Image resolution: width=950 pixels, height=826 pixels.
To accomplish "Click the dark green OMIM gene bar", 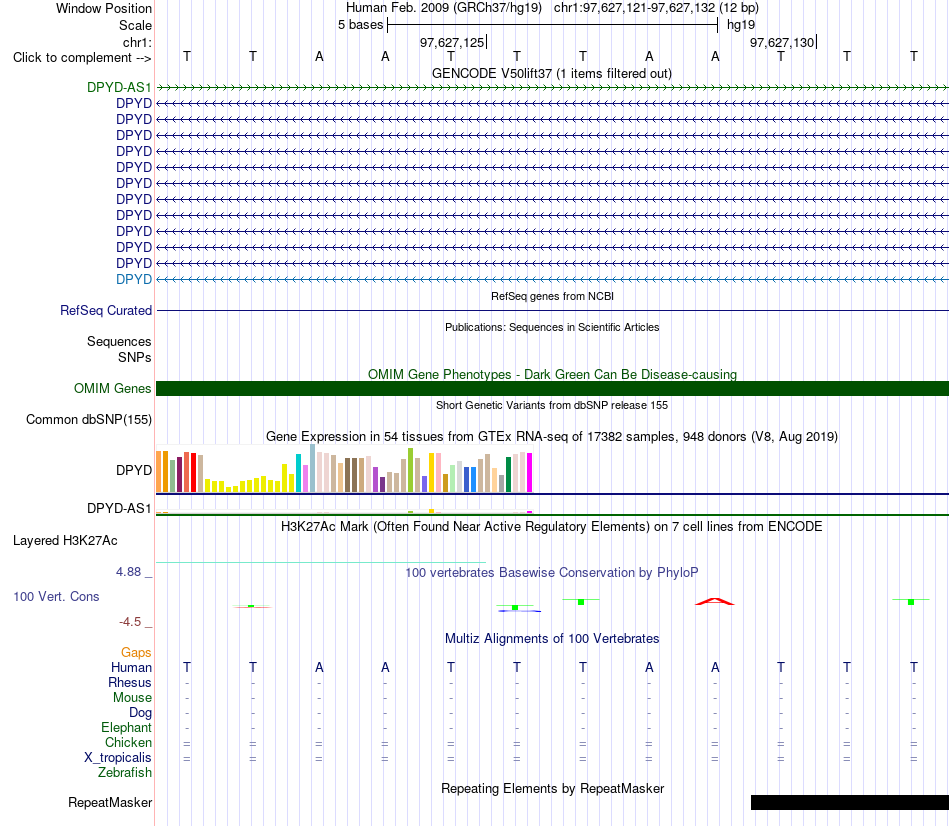I will [x=552, y=388].
